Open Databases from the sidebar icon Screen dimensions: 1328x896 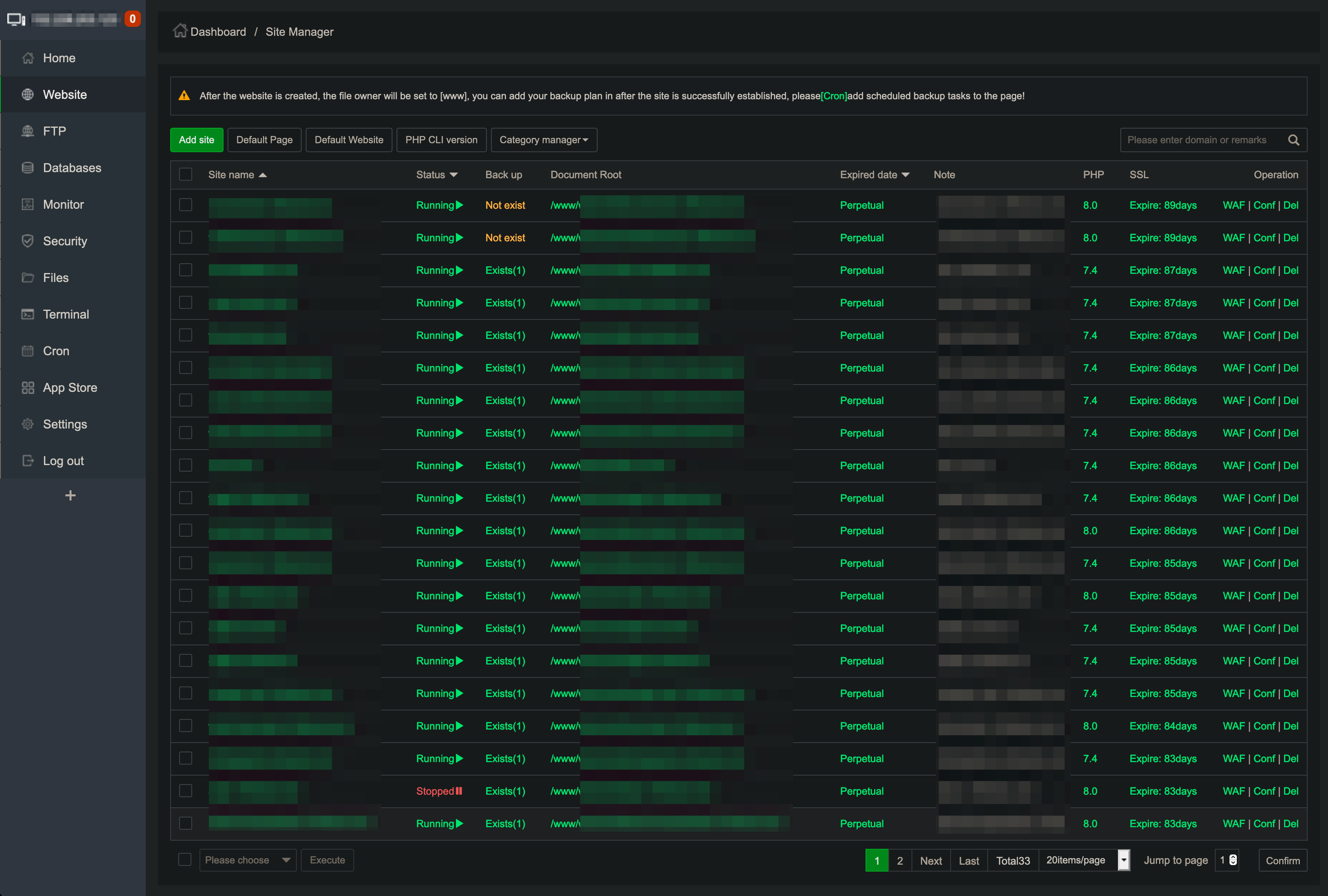(x=27, y=167)
